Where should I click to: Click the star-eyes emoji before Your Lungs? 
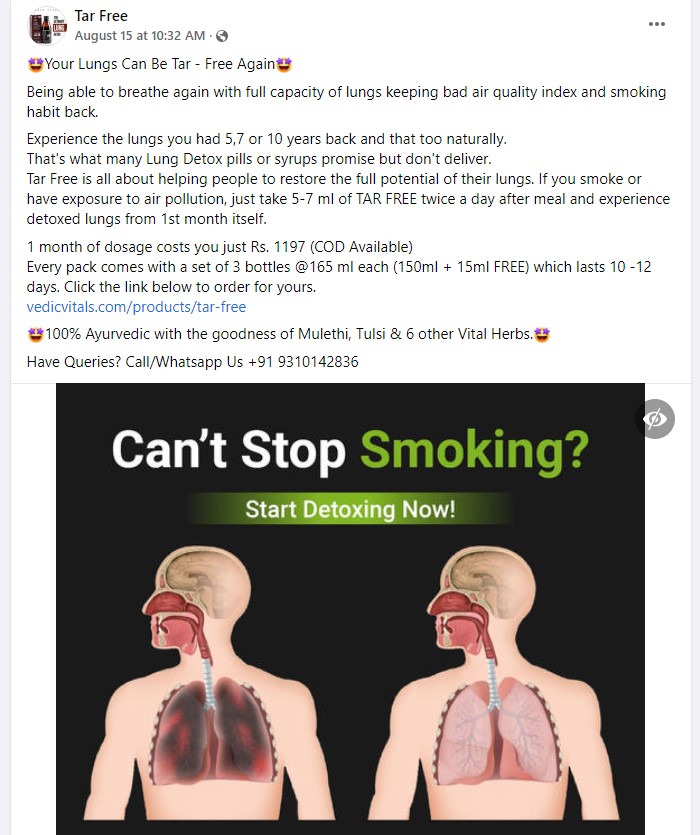click(35, 64)
